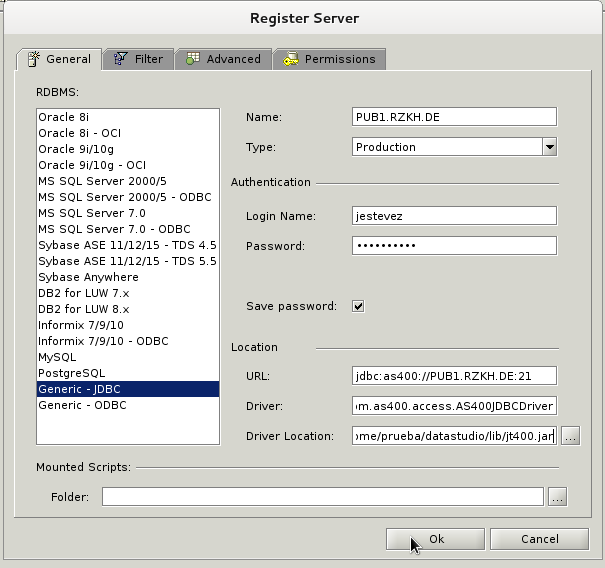Browse for Driver Location file
605x568 pixels.
[x=570, y=436]
